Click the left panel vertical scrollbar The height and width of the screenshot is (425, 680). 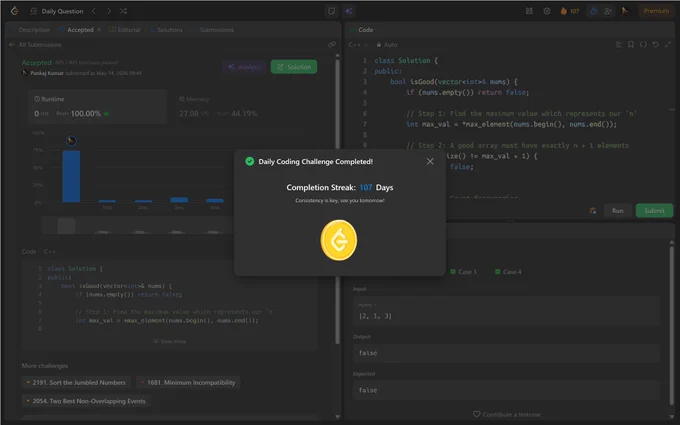click(337, 201)
